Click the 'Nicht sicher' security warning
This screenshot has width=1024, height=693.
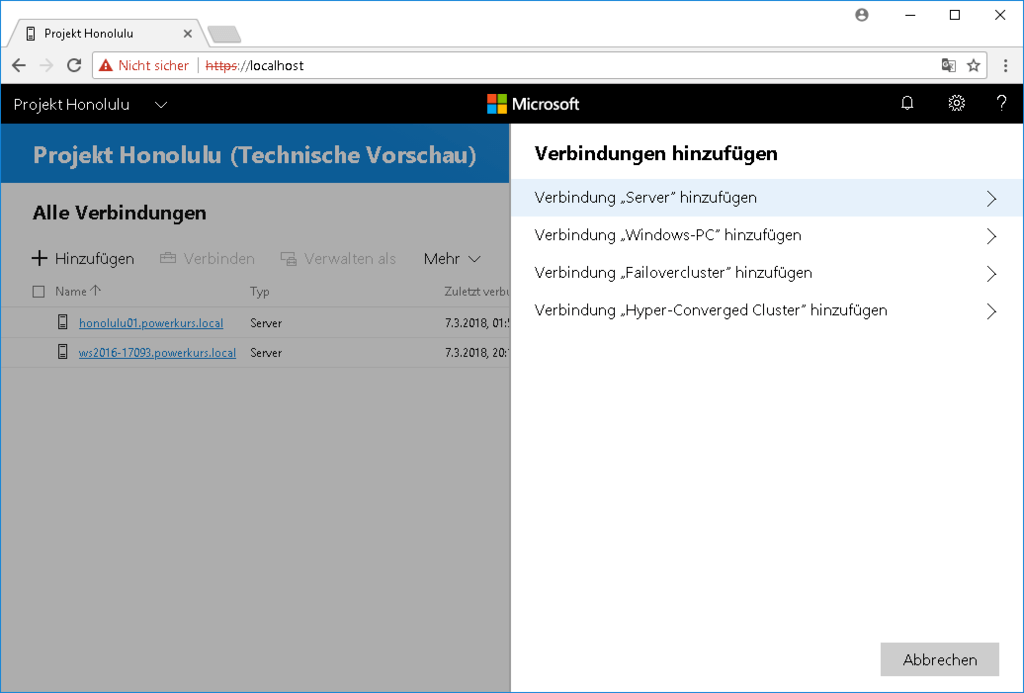144,65
